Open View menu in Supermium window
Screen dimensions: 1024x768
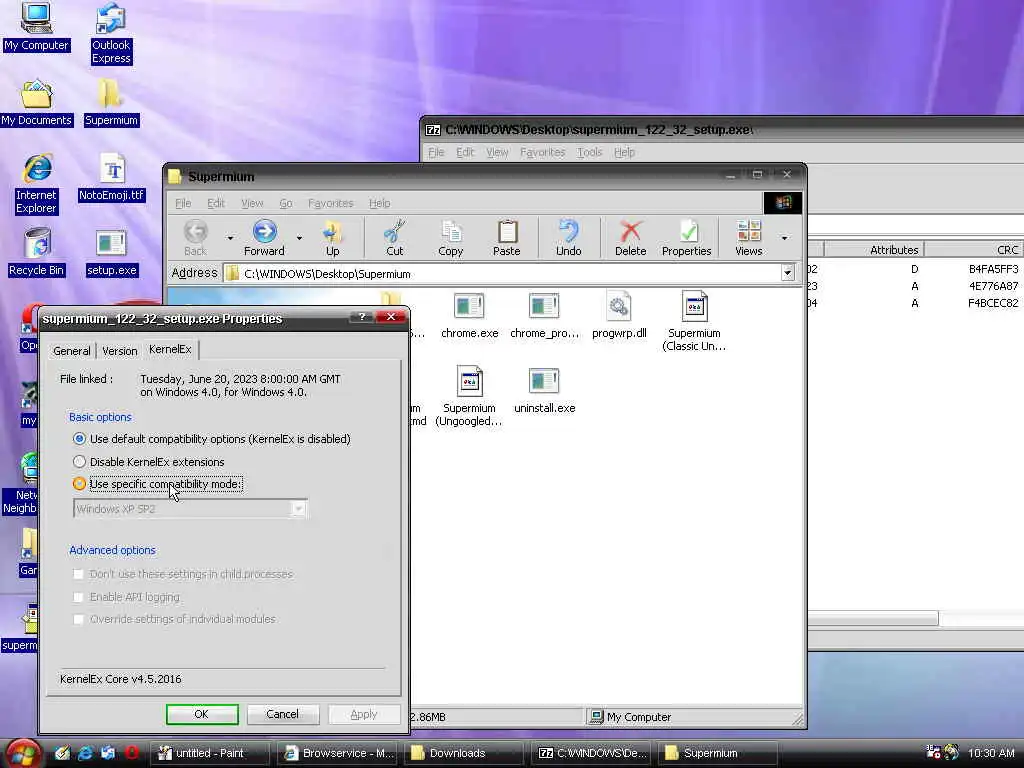tap(252, 203)
